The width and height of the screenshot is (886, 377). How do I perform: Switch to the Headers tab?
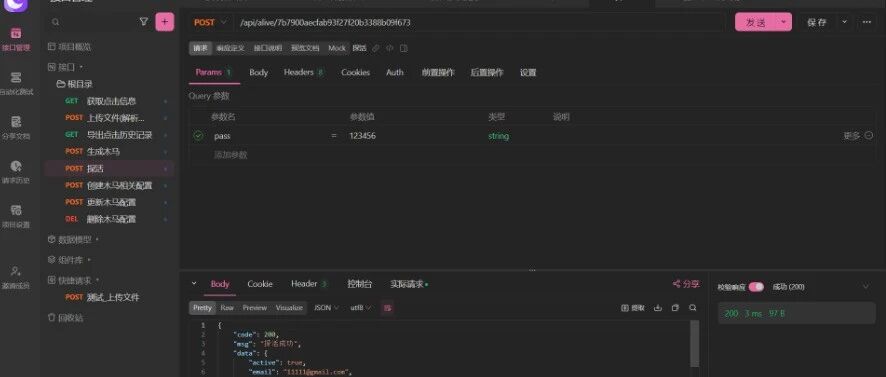(x=303, y=73)
